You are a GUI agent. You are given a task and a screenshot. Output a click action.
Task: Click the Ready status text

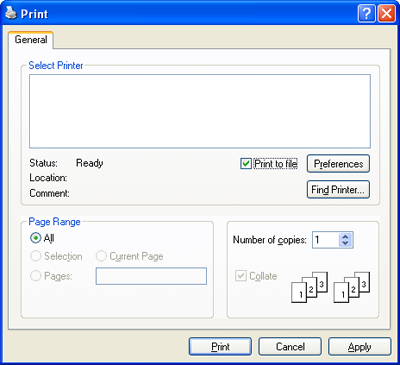pyautogui.click(x=89, y=163)
